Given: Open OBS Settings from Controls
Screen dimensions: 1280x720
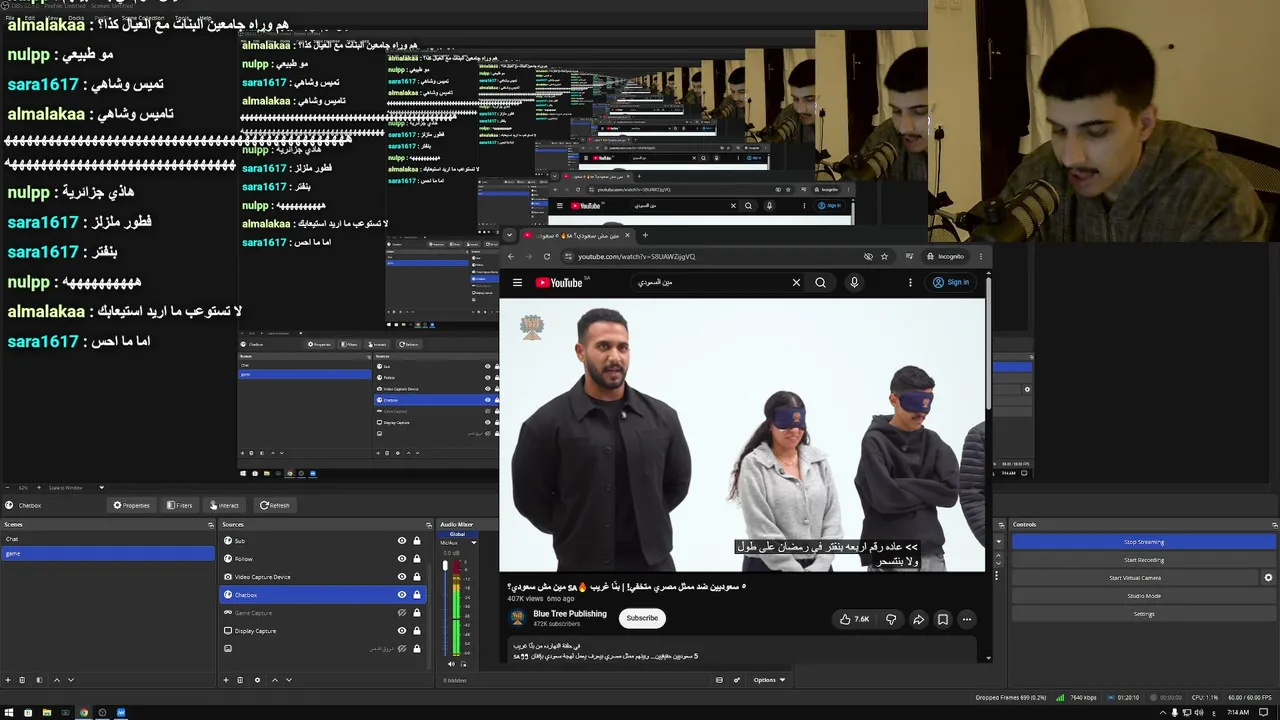Looking at the screenshot, I should (1144, 614).
